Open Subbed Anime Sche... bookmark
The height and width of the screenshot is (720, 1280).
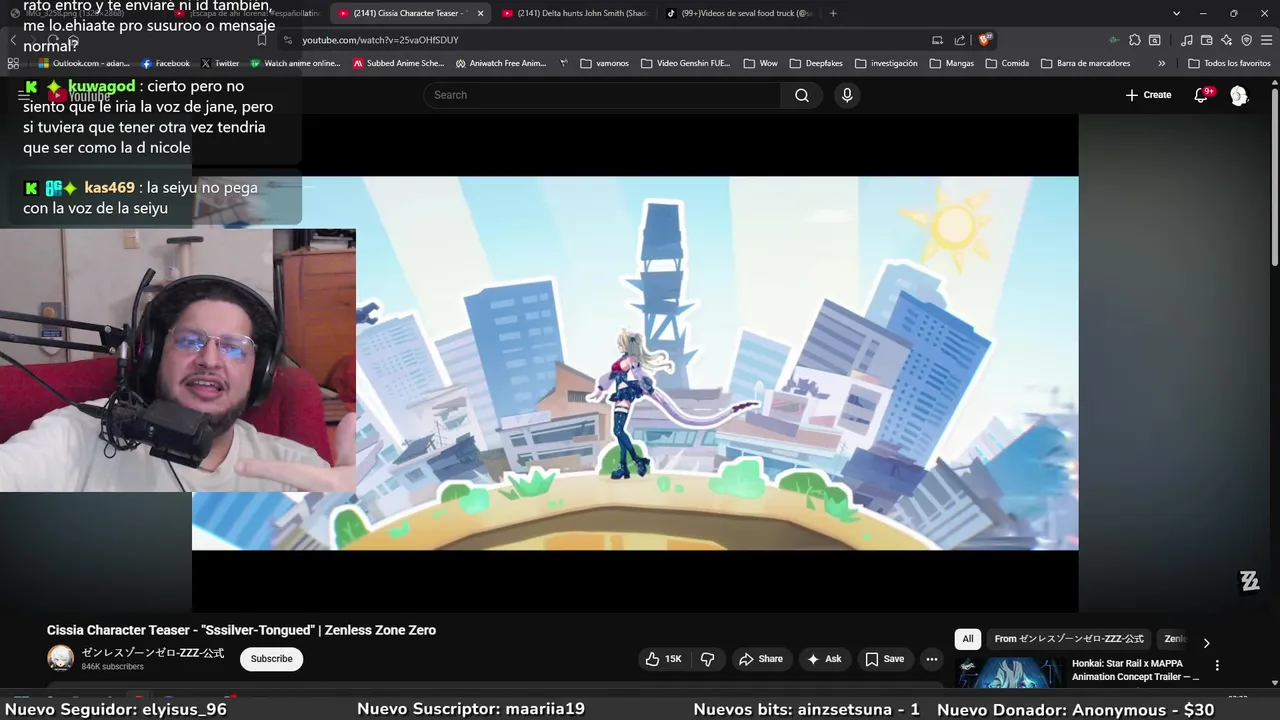coord(398,63)
